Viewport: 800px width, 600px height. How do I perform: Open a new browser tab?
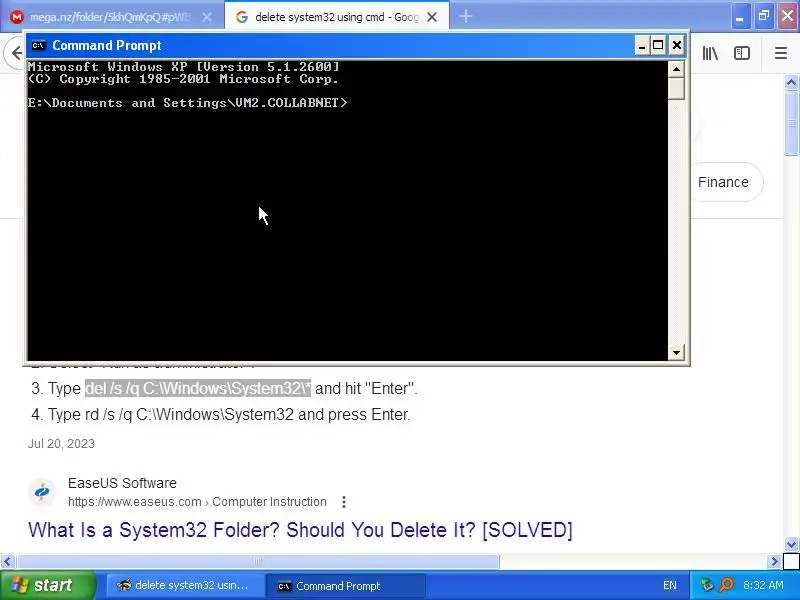click(x=466, y=16)
